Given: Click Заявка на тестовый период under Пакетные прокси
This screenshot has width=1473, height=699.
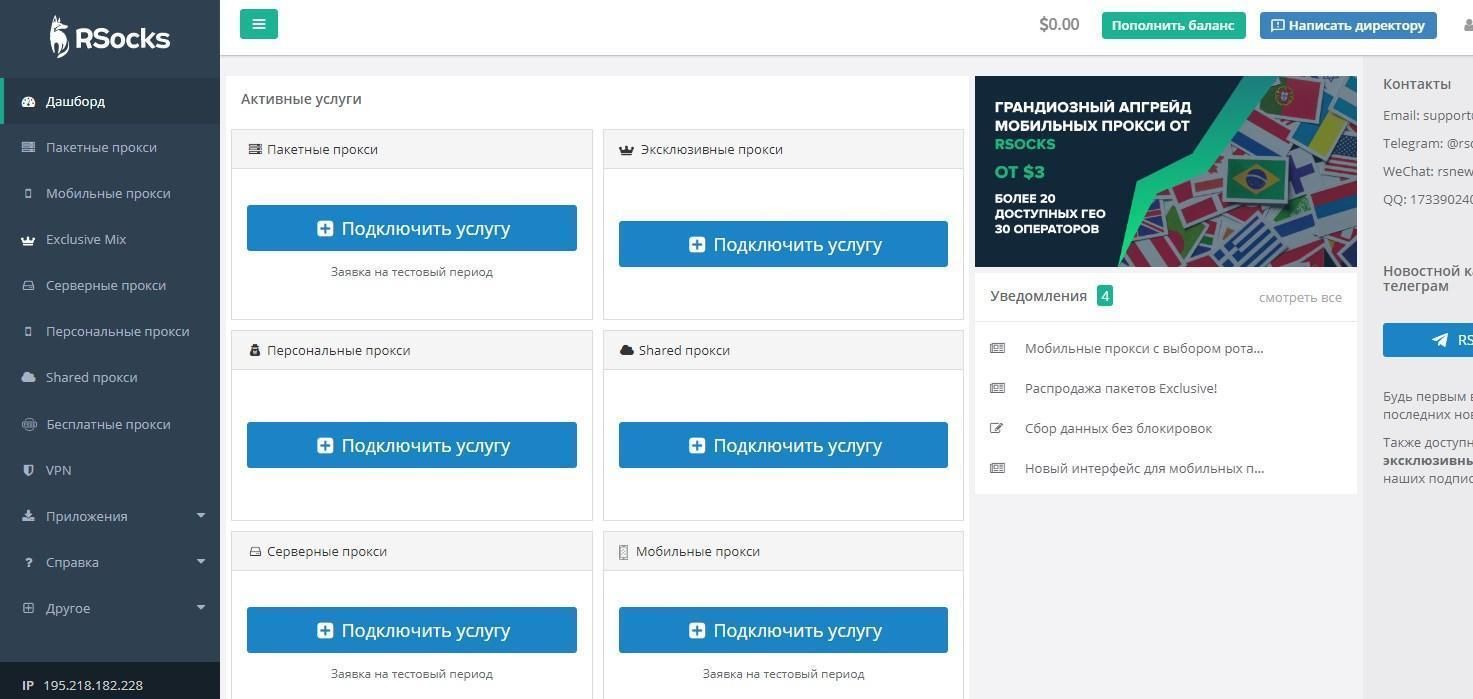Looking at the screenshot, I should coord(412,272).
